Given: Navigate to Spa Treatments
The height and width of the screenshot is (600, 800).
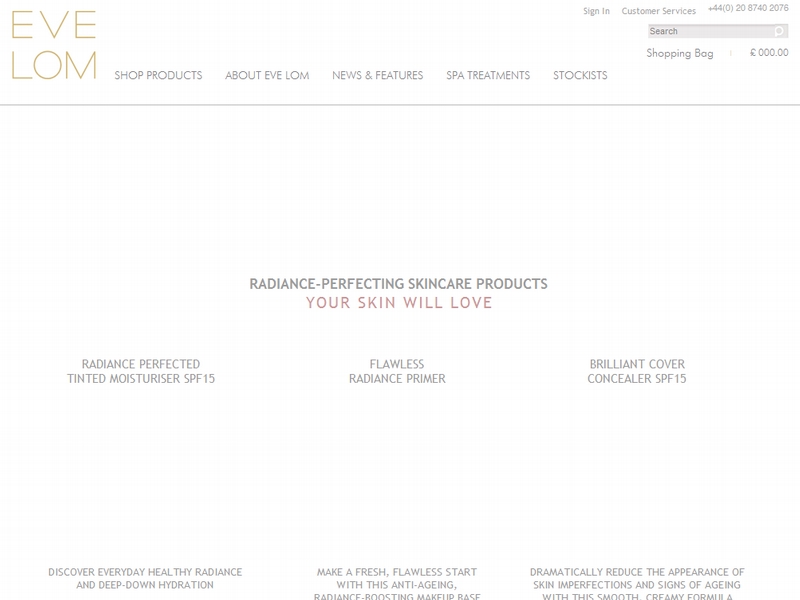Looking at the screenshot, I should coord(488,75).
